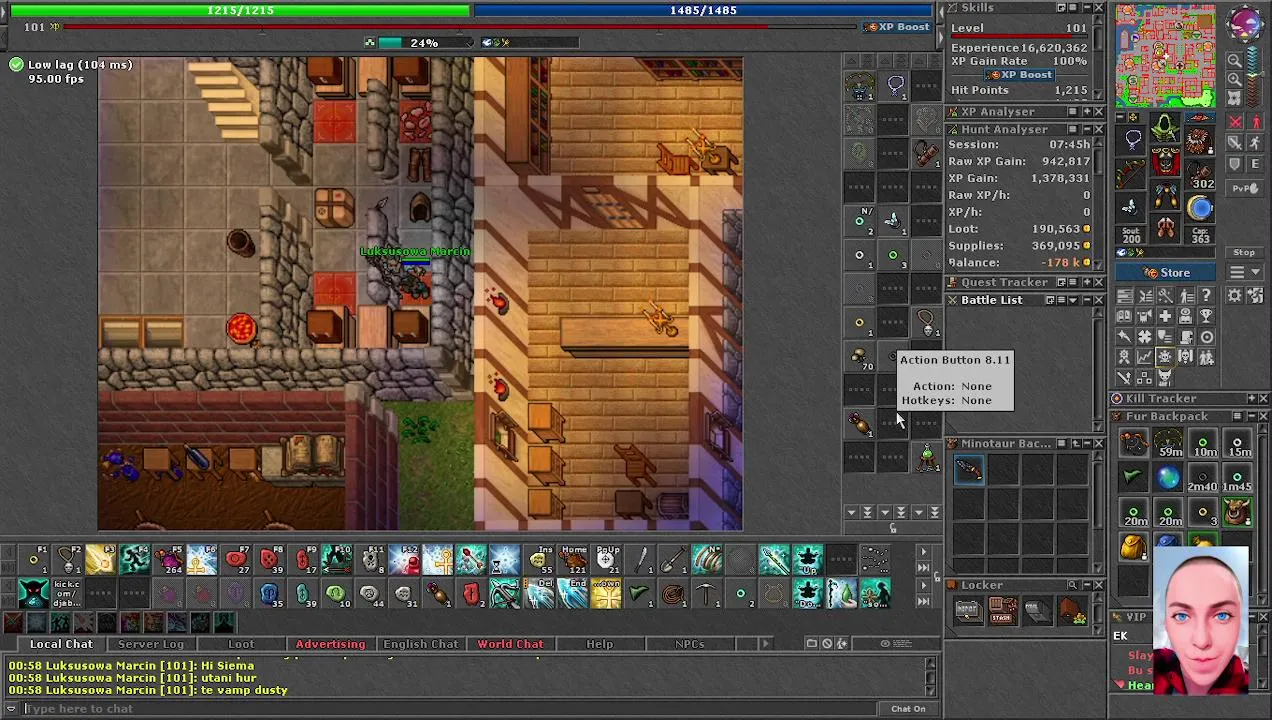Click XP Boost button in Skills panel
This screenshot has width=1272, height=720.
(1019, 75)
